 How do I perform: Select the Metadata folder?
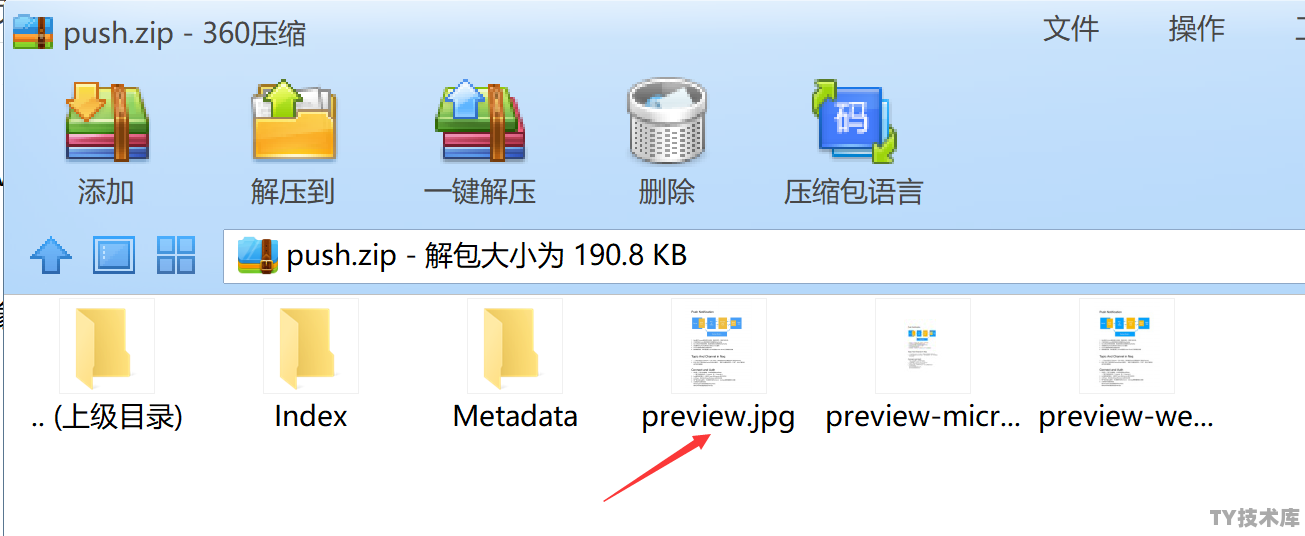[x=515, y=346]
